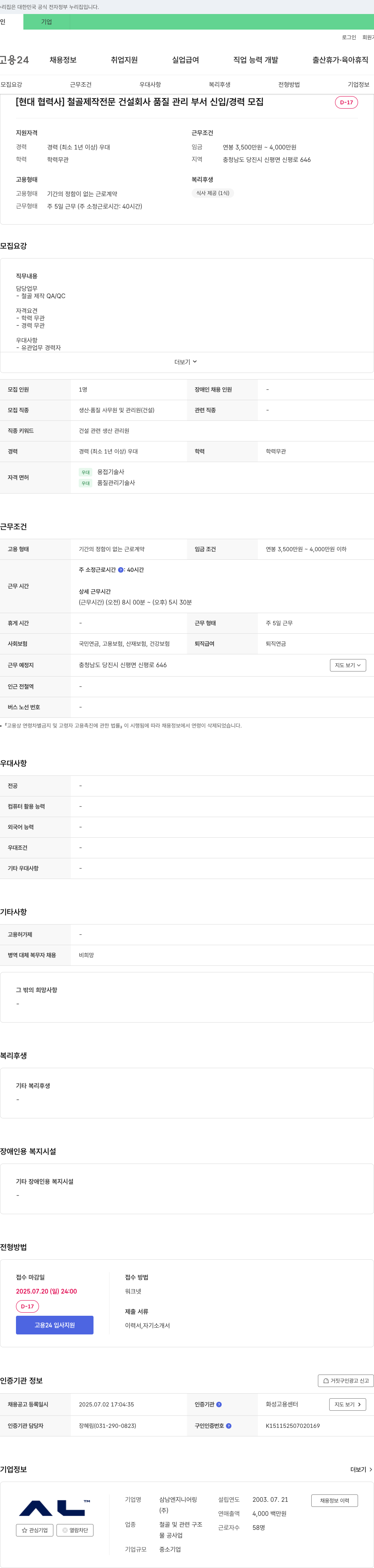
Task: Click 비희망 value for 병역 대체 복무자
Action: 86,956
